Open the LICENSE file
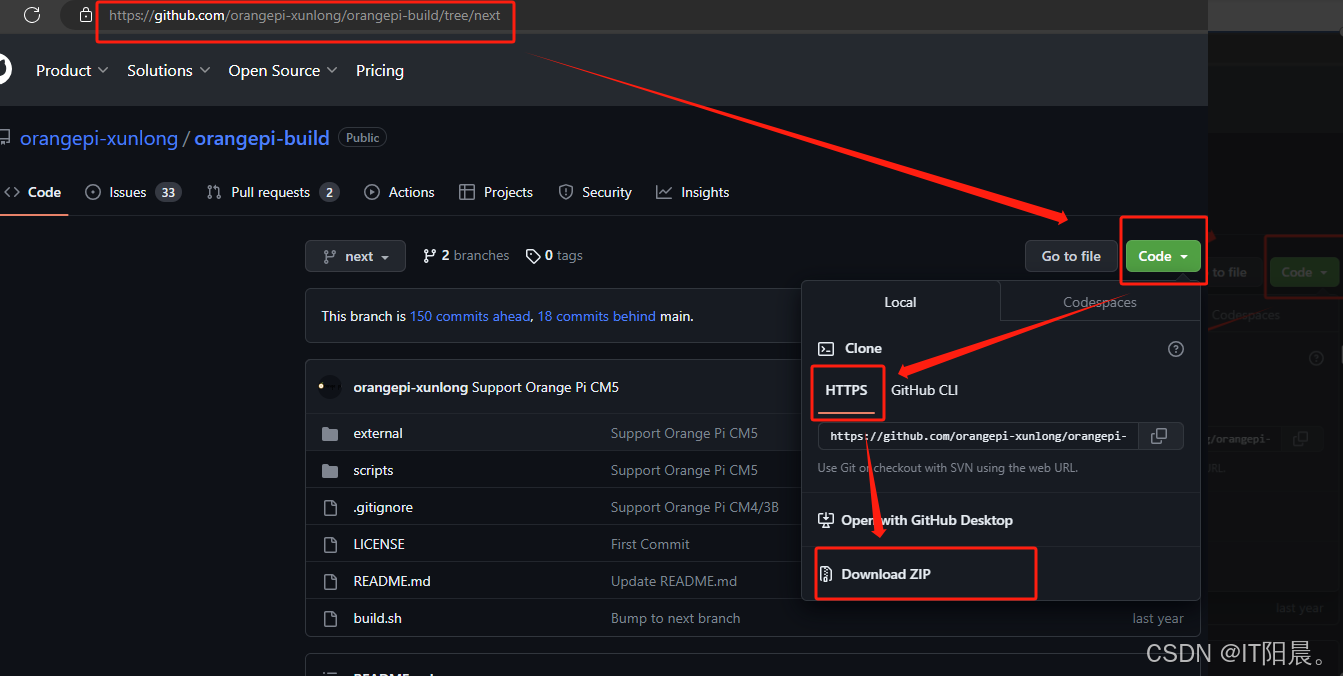This screenshot has width=1343, height=676. [x=379, y=544]
